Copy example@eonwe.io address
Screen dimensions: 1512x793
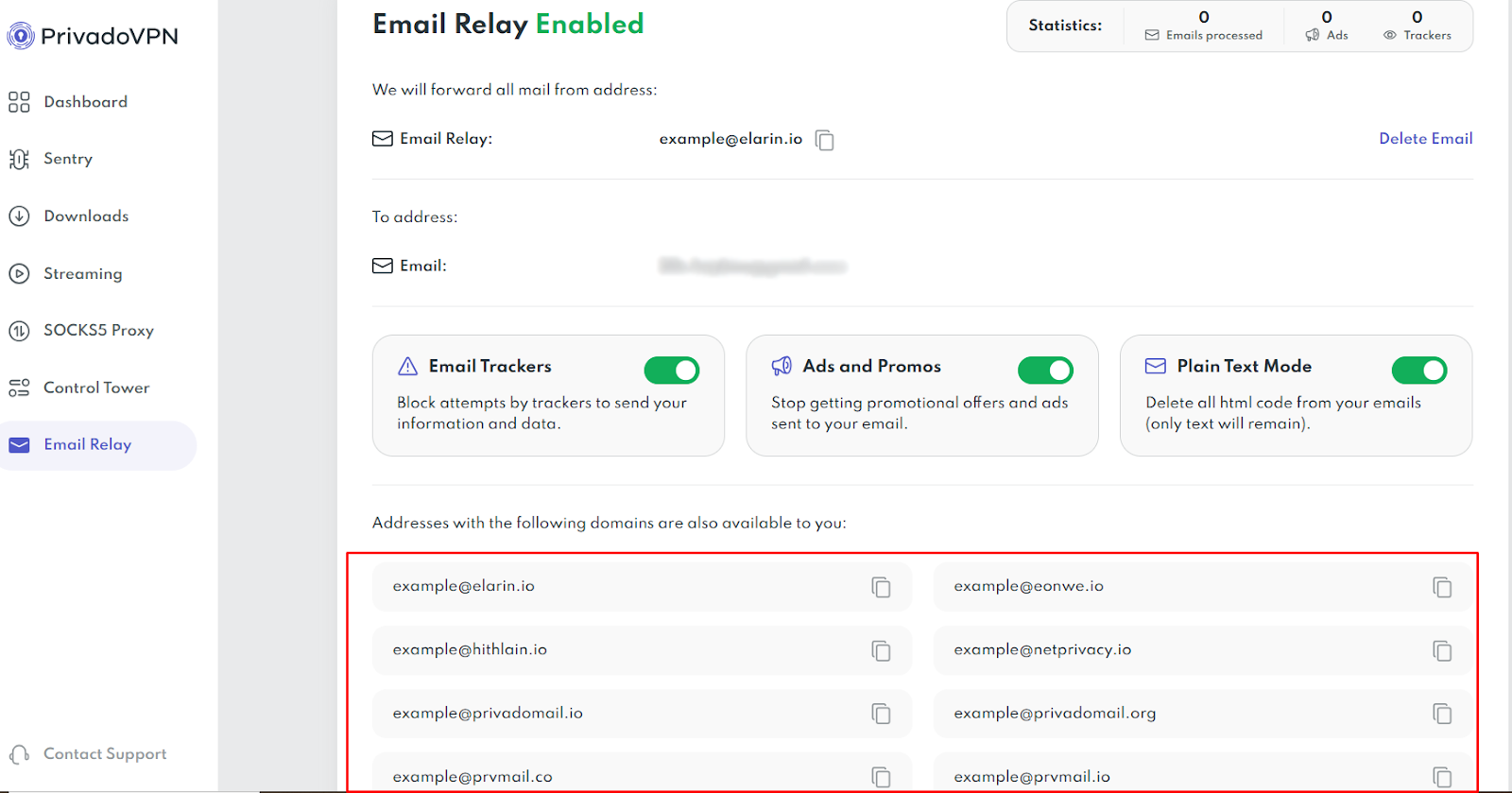pos(1442,587)
